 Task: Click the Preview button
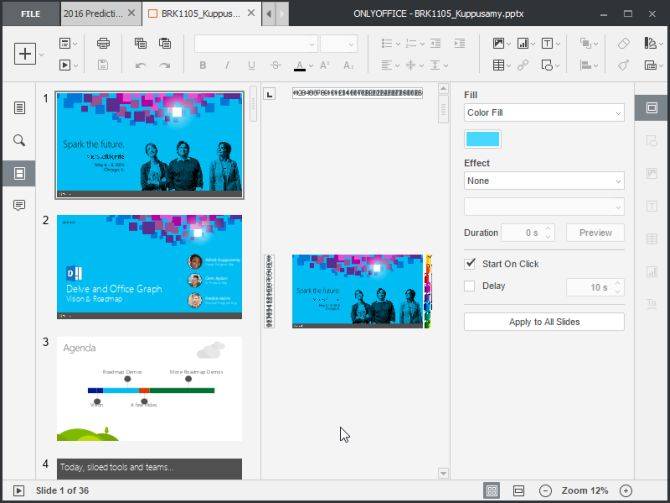pyautogui.click(x=595, y=233)
